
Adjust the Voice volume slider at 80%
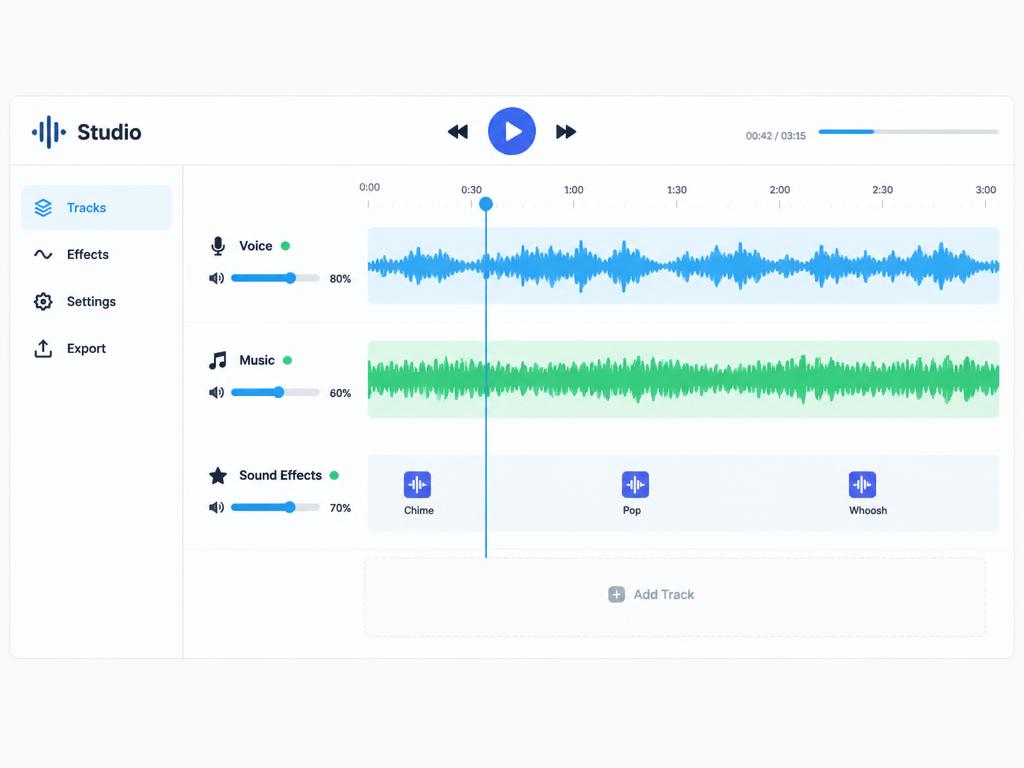pos(275,278)
